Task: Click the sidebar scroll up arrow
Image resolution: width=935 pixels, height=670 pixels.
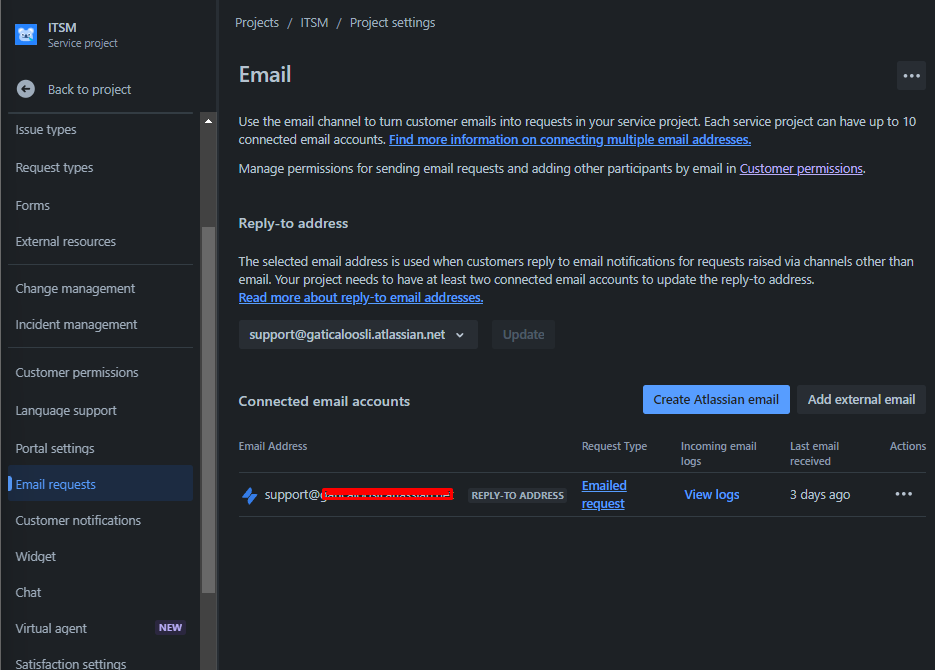Action: [208, 121]
